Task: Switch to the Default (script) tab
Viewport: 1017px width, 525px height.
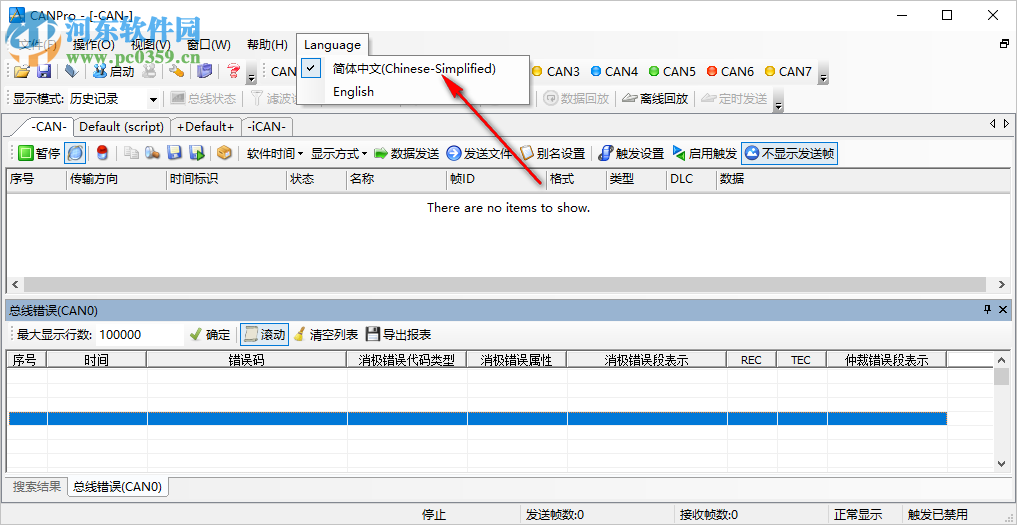Action: [121, 127]
